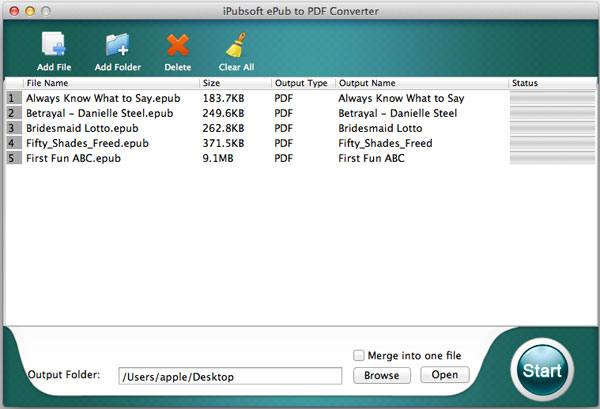Click the Add File icon
This screenshot has height=409, width=600.
54,45
